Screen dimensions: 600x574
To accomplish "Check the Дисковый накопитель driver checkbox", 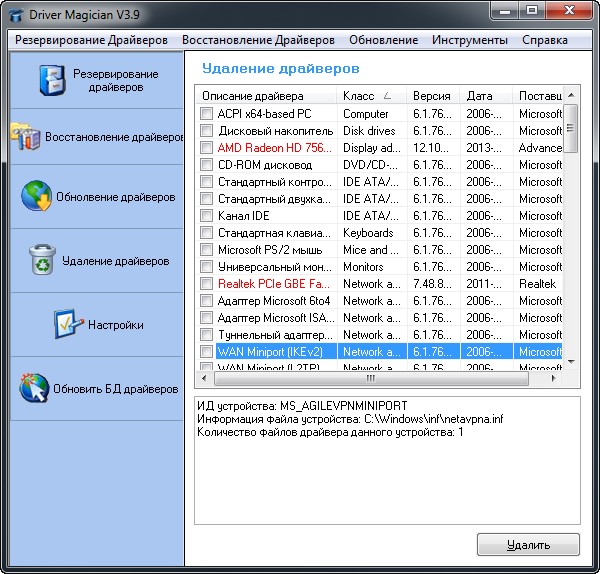I will 206,130.
